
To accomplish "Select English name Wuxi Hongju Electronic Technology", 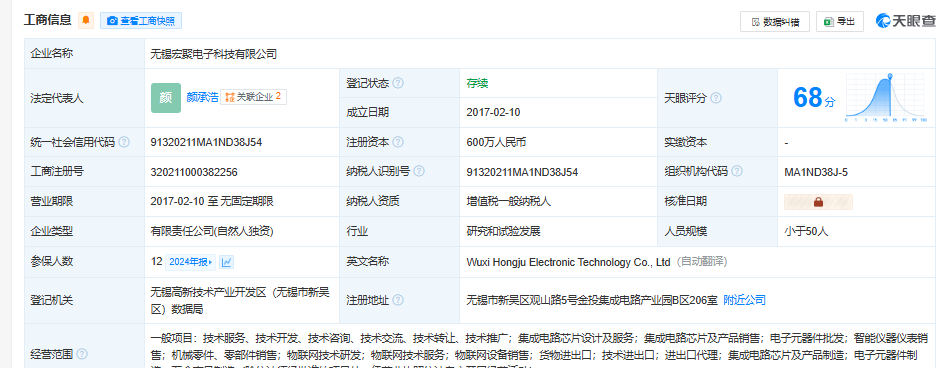I will 568,262.
